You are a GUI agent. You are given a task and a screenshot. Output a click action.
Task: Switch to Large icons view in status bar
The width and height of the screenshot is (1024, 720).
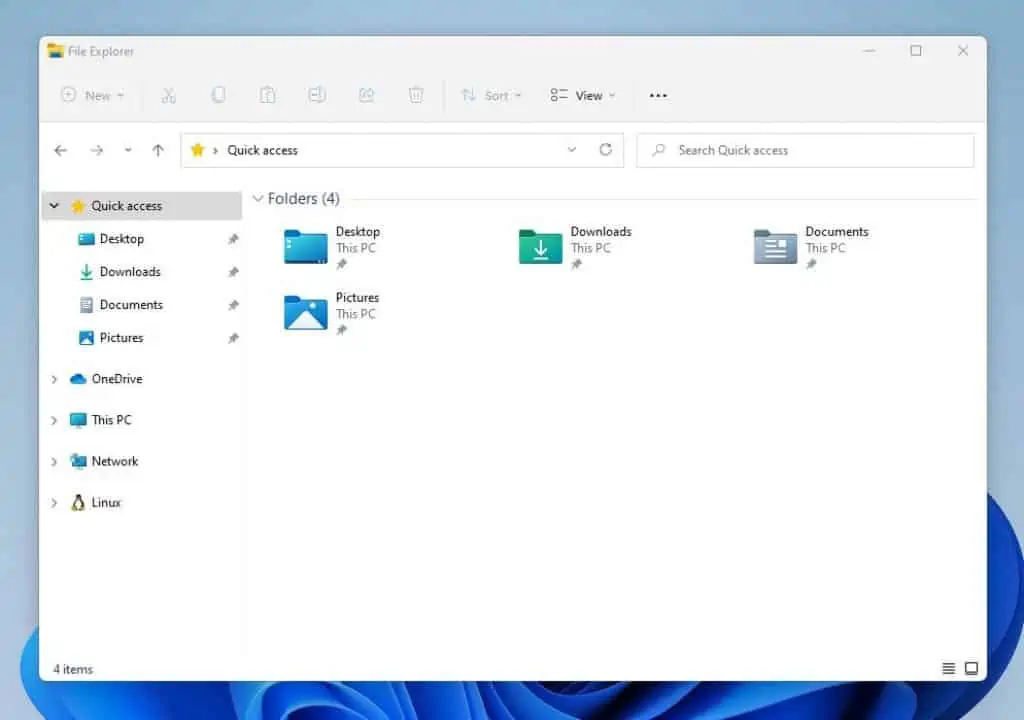[x=971, y=668]
